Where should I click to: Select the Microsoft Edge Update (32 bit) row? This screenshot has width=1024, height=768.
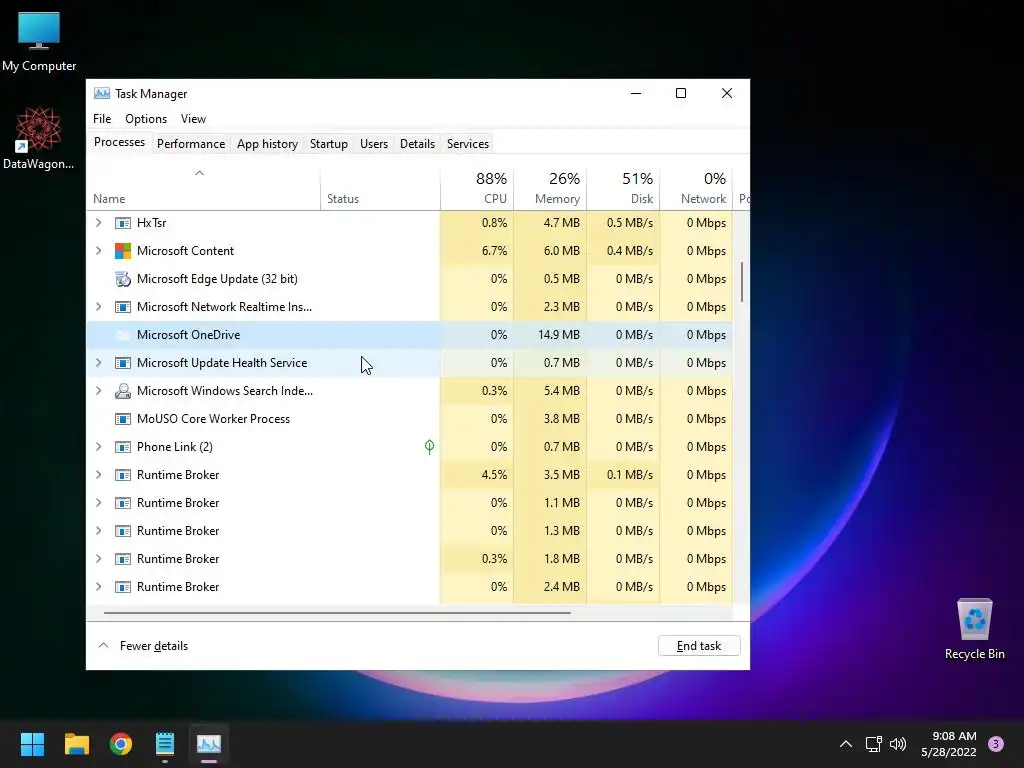409,279
